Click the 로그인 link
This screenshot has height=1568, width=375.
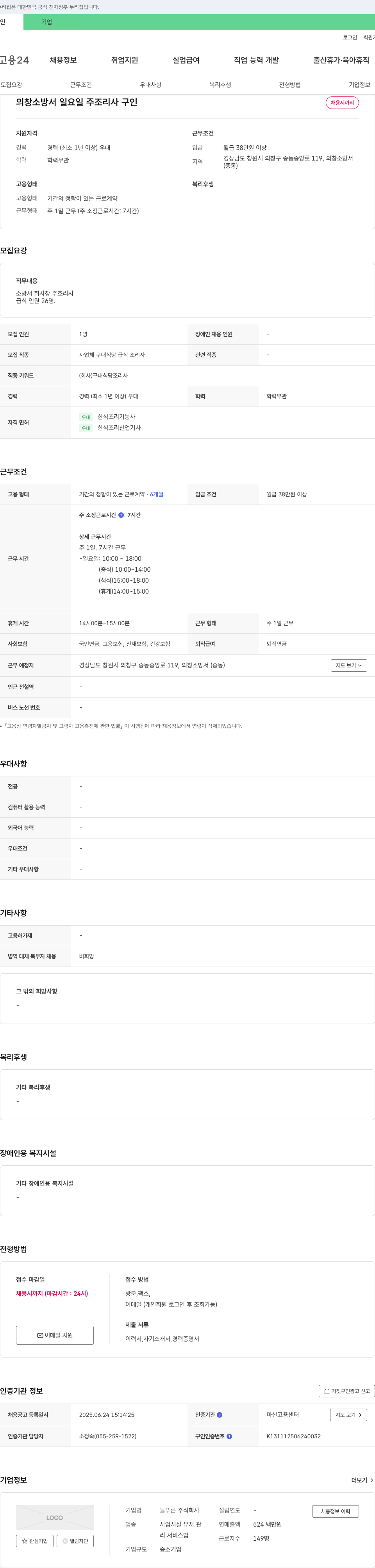(x=350, y=37)
